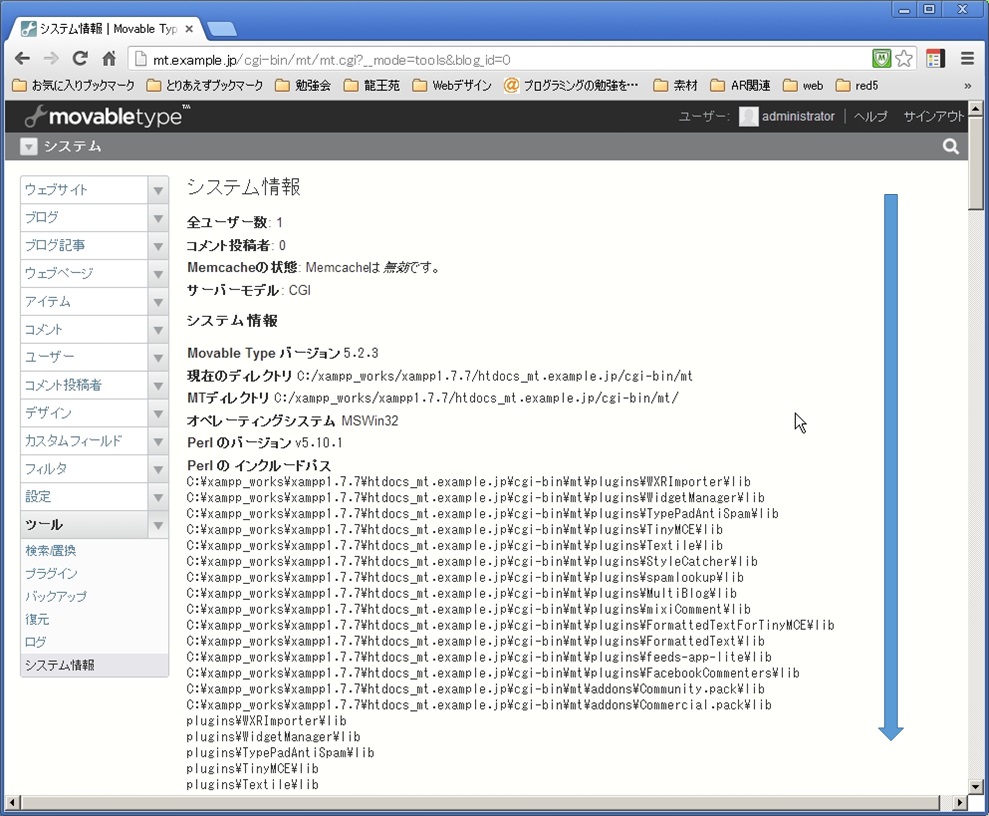Open 復元 under Tools
Image resolution: width=989 pixels, height=816 pixels.
(37, 619)
